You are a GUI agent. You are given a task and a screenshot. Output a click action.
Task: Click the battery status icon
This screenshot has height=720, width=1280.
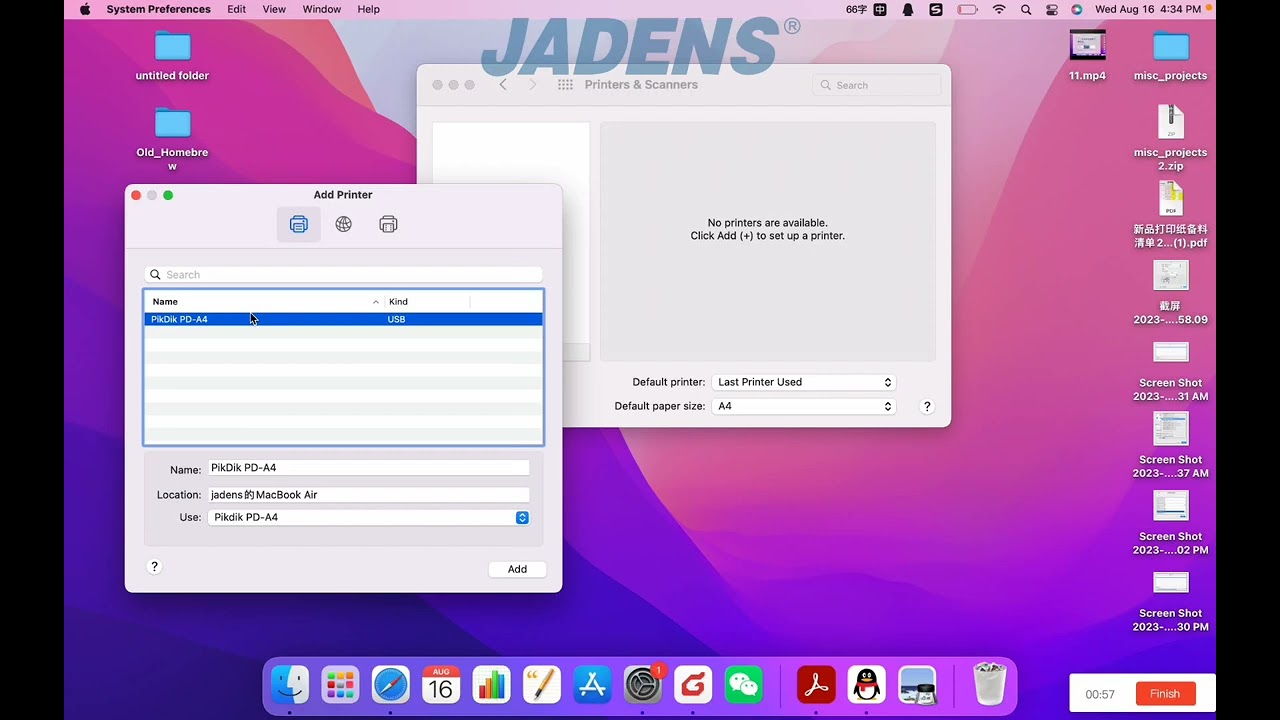click(x=967, y=9)
